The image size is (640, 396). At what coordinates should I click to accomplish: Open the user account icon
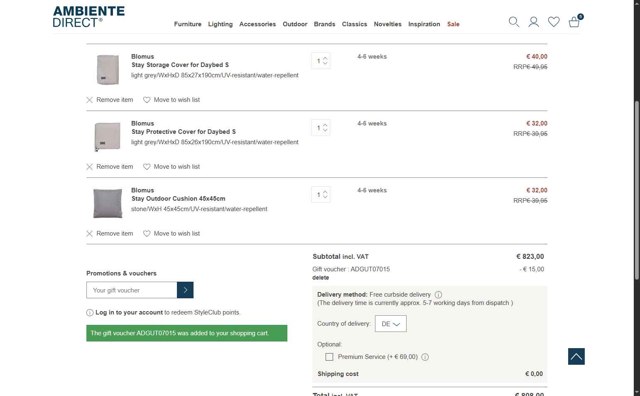(x=533, y=22)
